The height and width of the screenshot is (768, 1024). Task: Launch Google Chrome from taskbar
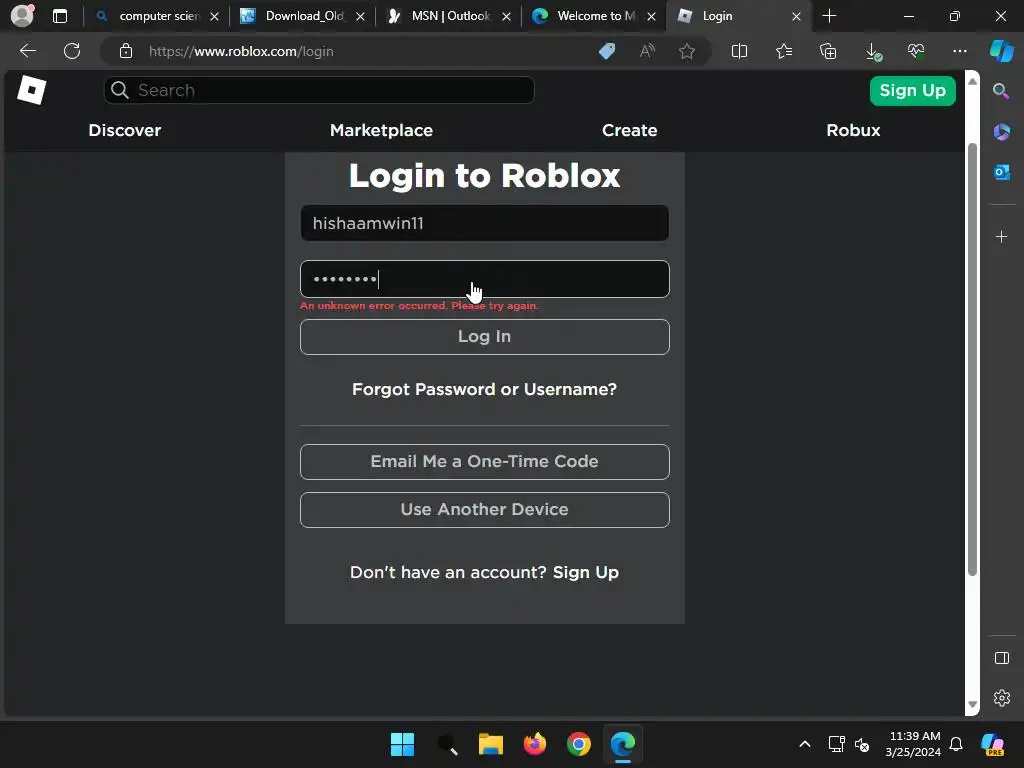[x=579, y=744]
